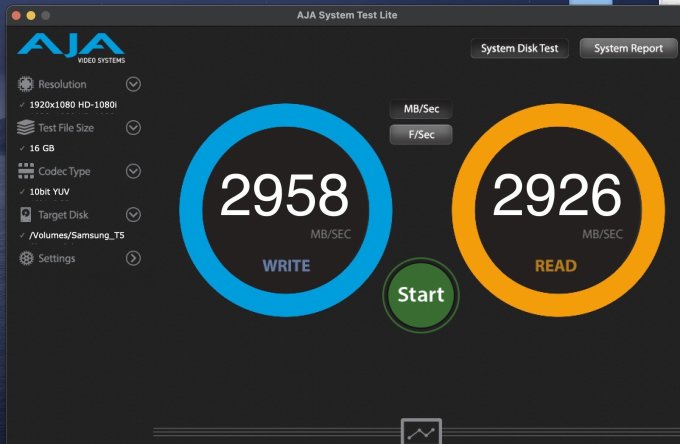Expand the Target Disk dropdown arrow

pos(133,215)
